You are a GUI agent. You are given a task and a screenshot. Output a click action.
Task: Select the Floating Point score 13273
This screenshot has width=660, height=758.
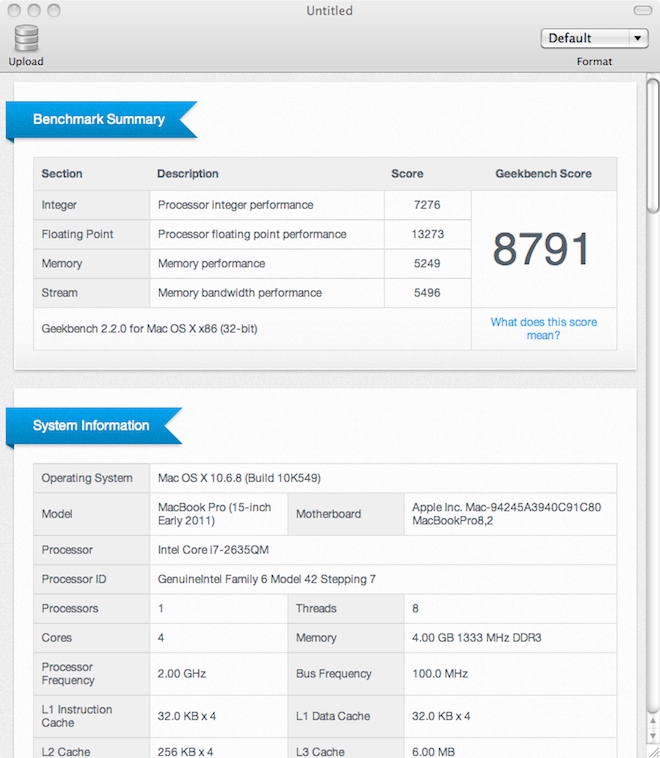(426, 234)
